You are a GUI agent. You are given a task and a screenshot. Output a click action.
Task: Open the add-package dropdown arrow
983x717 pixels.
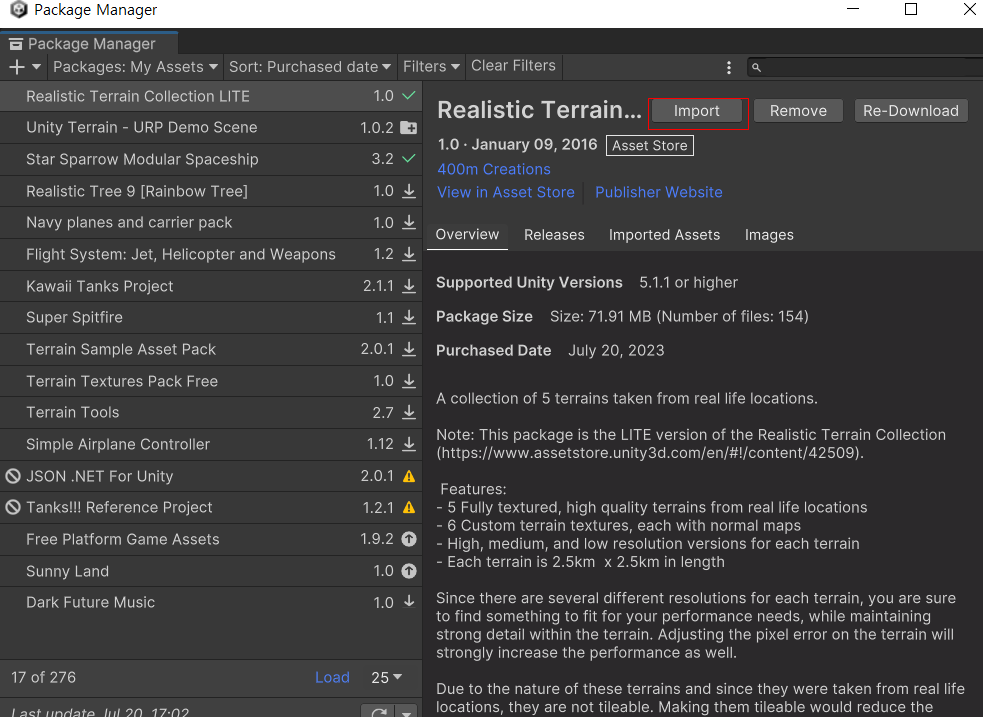click(36, 67)
